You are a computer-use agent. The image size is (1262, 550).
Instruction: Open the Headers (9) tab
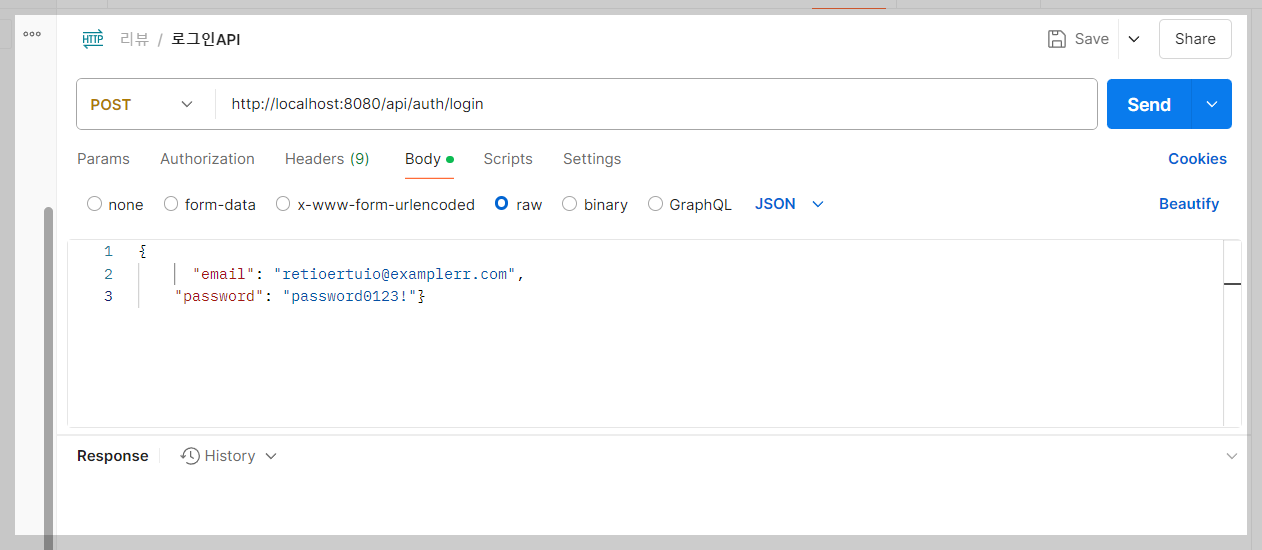327,159
